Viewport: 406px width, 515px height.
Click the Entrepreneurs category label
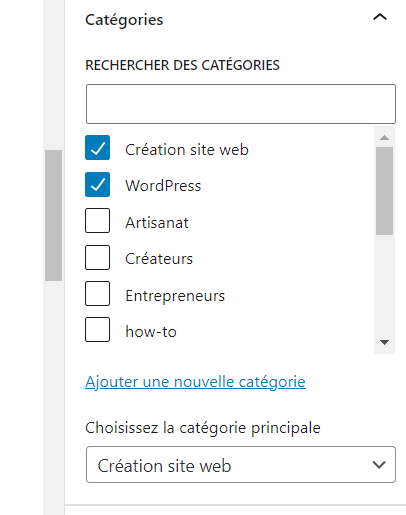coord(175,296)
